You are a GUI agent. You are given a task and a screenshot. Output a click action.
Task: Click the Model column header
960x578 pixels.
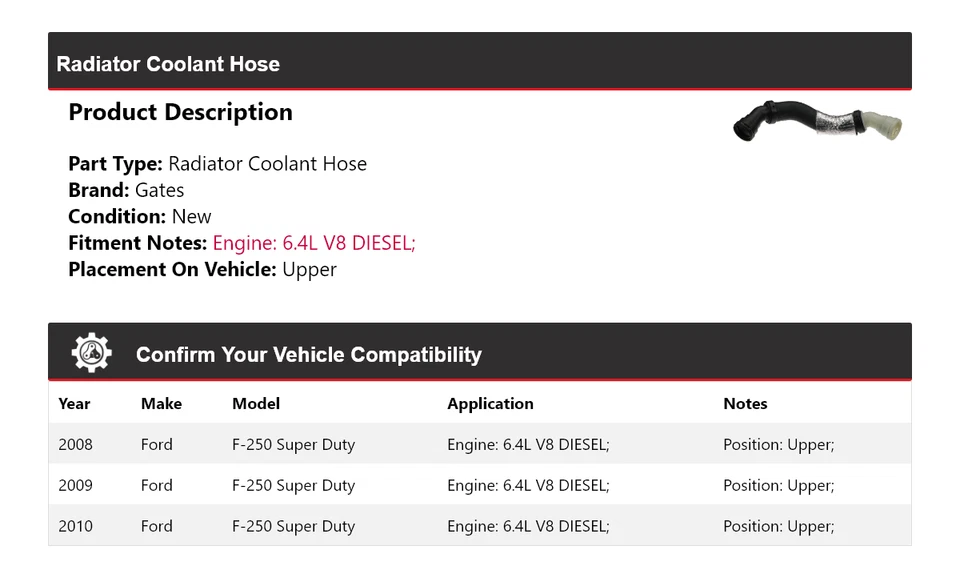pyautogui.click(x=256, y=404)
